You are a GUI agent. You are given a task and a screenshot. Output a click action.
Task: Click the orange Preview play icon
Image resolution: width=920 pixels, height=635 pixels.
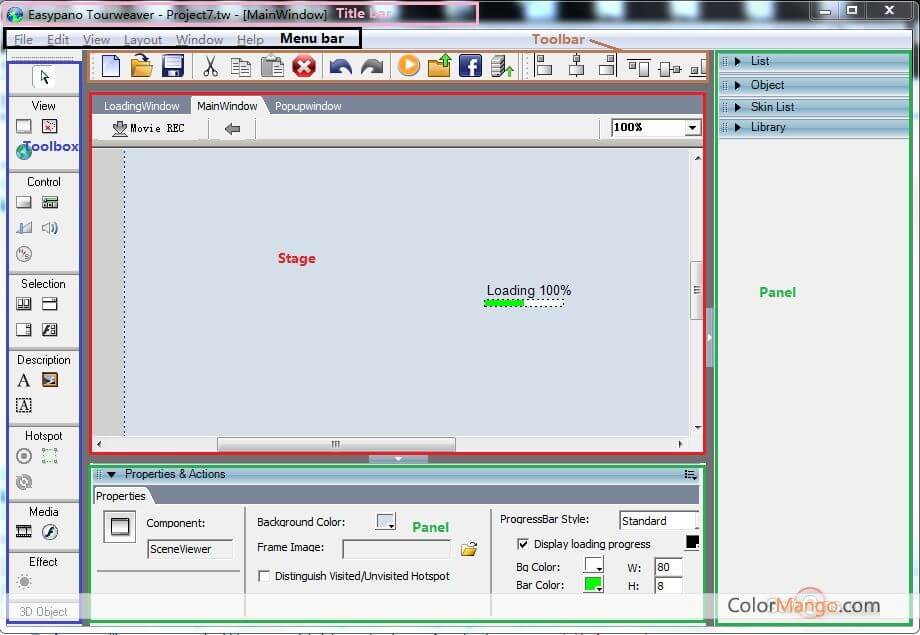coord(408,67)
